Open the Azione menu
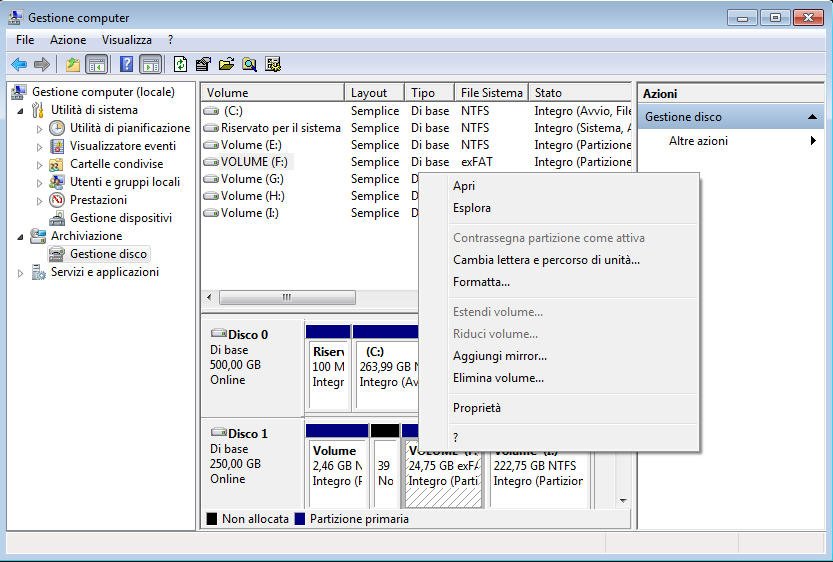This screenshot has width=833, height=562. pos(68,40)
